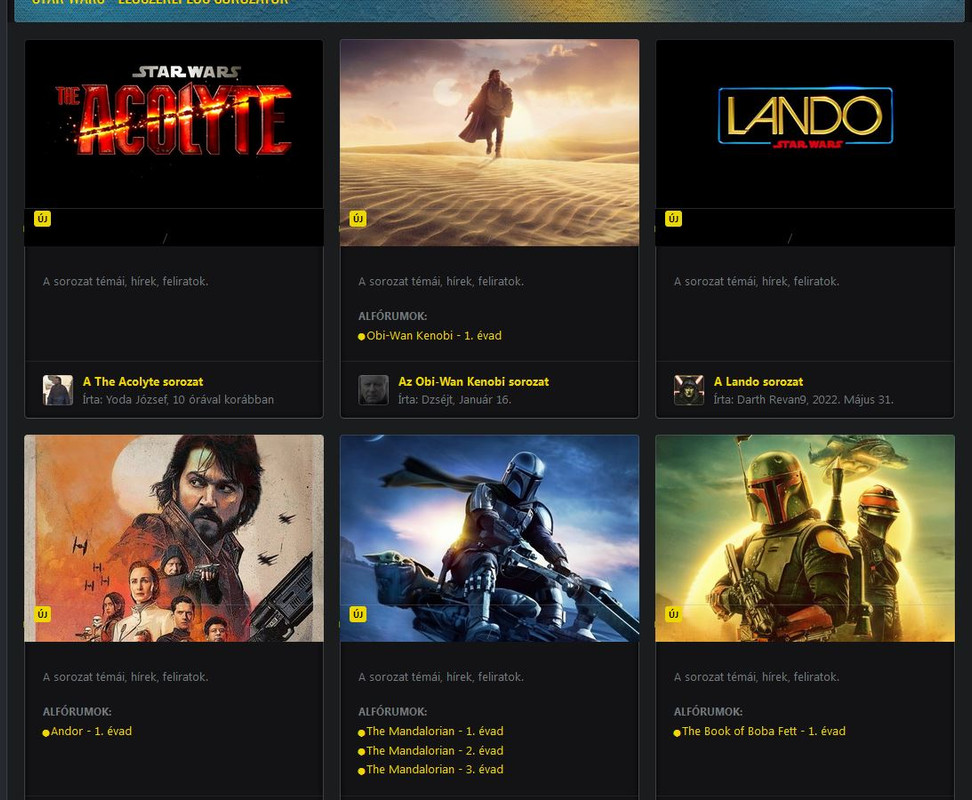The width and height of the screenshot is (972, 800).
Task: Click author name Darth Revan9
Action: point(772,400)
